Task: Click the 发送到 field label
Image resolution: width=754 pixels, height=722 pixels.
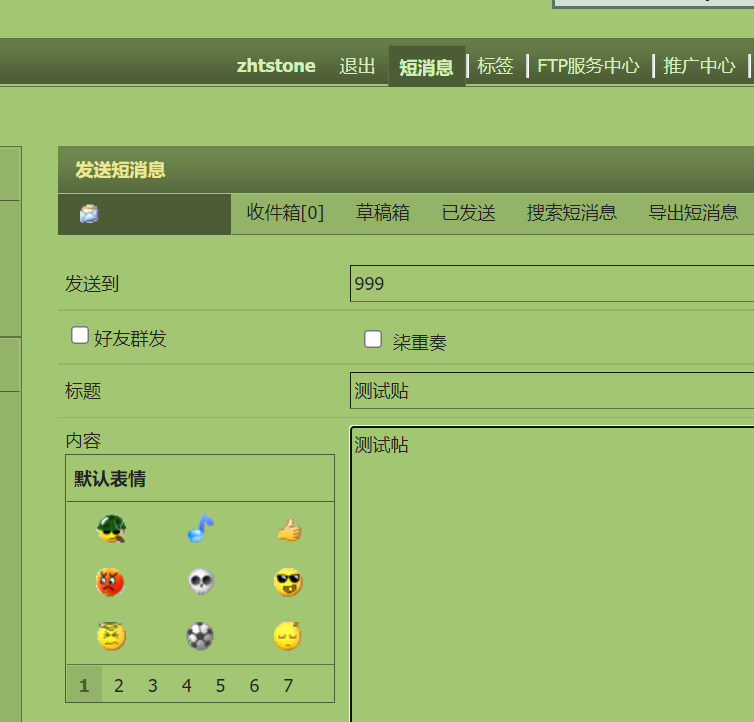Action: pos(92,283)
